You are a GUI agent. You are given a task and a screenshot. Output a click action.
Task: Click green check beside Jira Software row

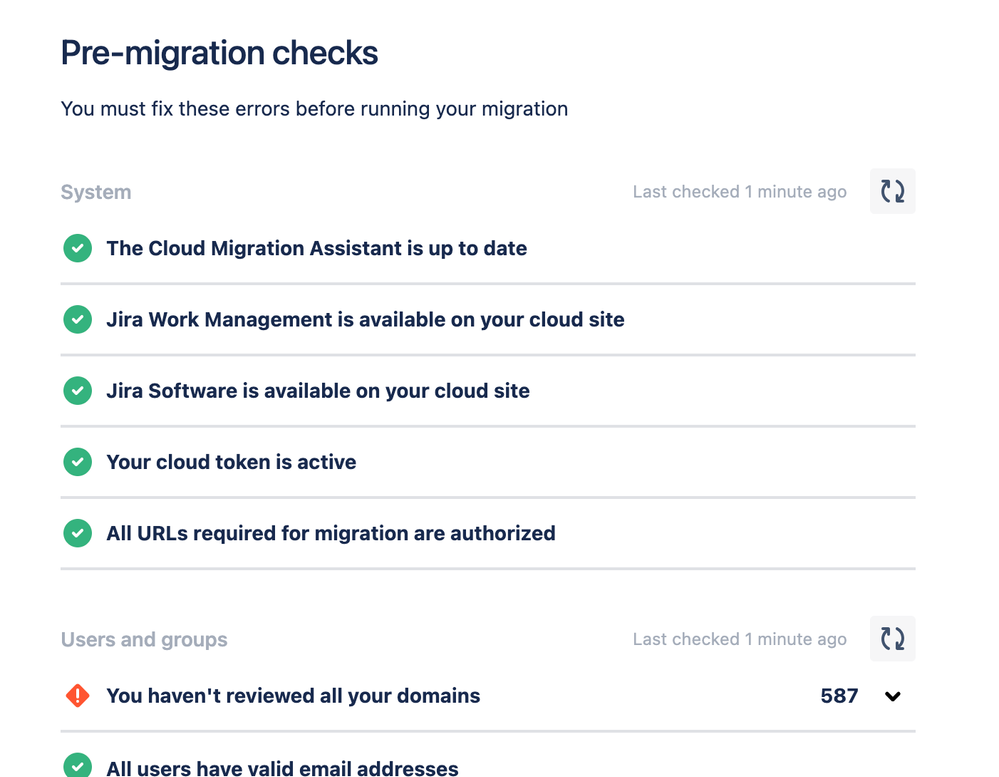78,391
